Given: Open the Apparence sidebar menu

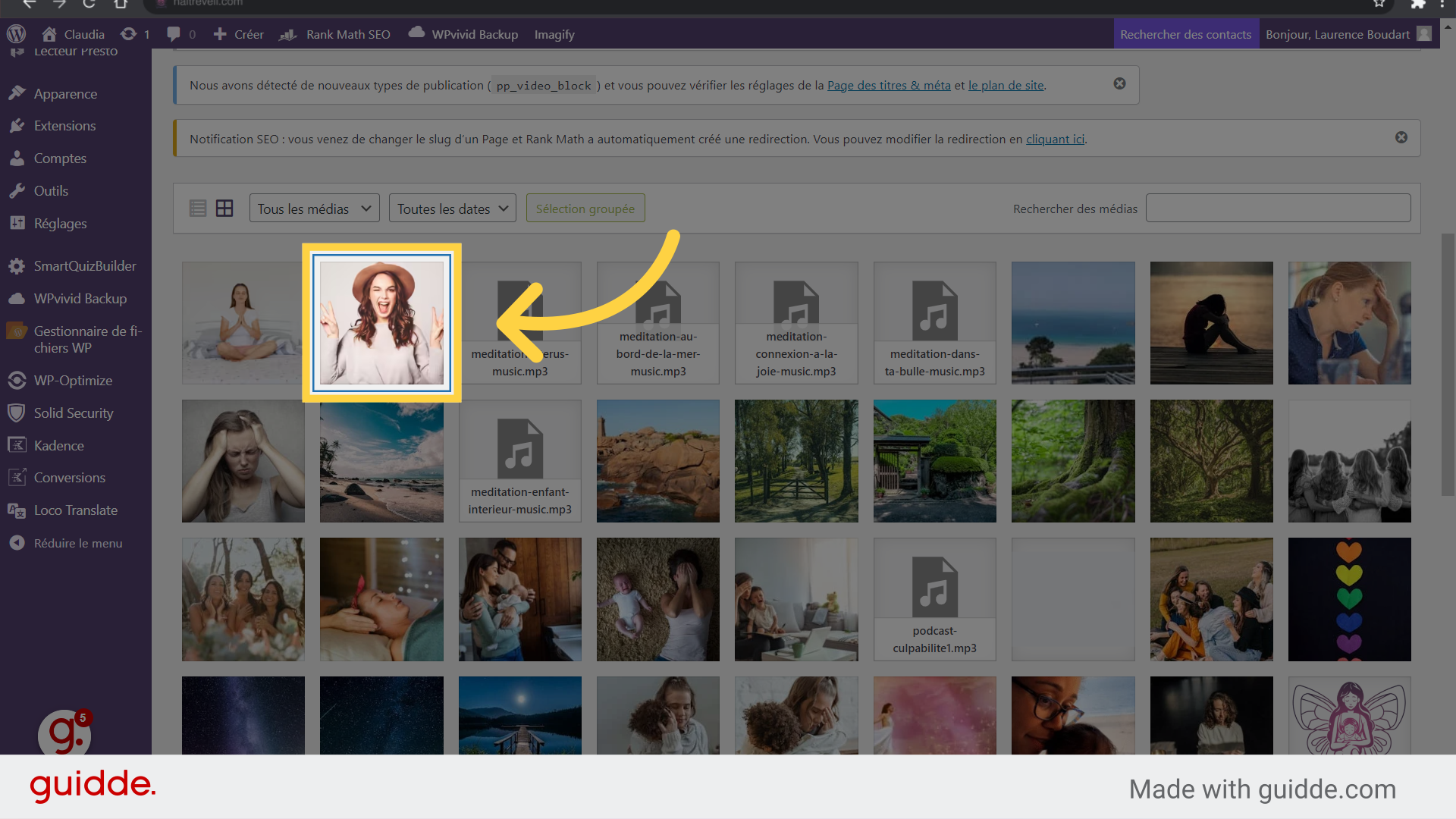Looking at the screenshot, I should pos(65,94).
